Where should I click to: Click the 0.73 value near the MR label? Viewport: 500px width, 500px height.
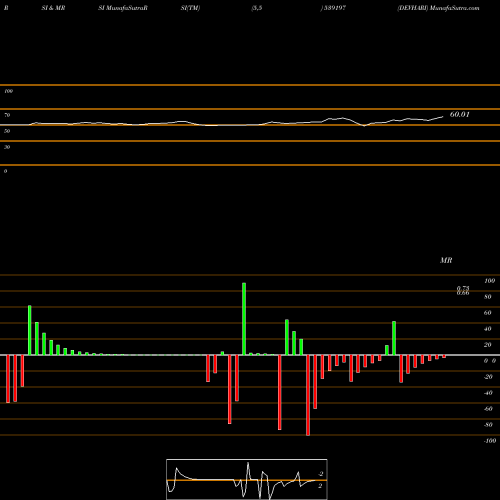(463, 288)
